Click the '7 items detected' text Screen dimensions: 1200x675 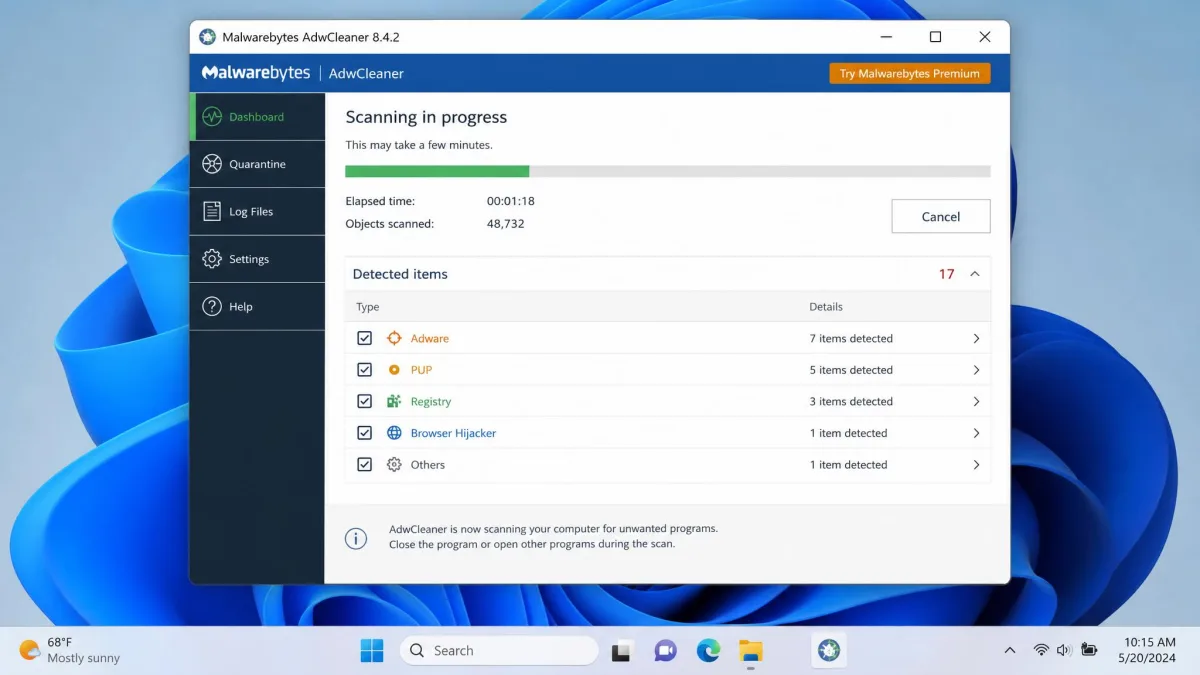[851, 339]
